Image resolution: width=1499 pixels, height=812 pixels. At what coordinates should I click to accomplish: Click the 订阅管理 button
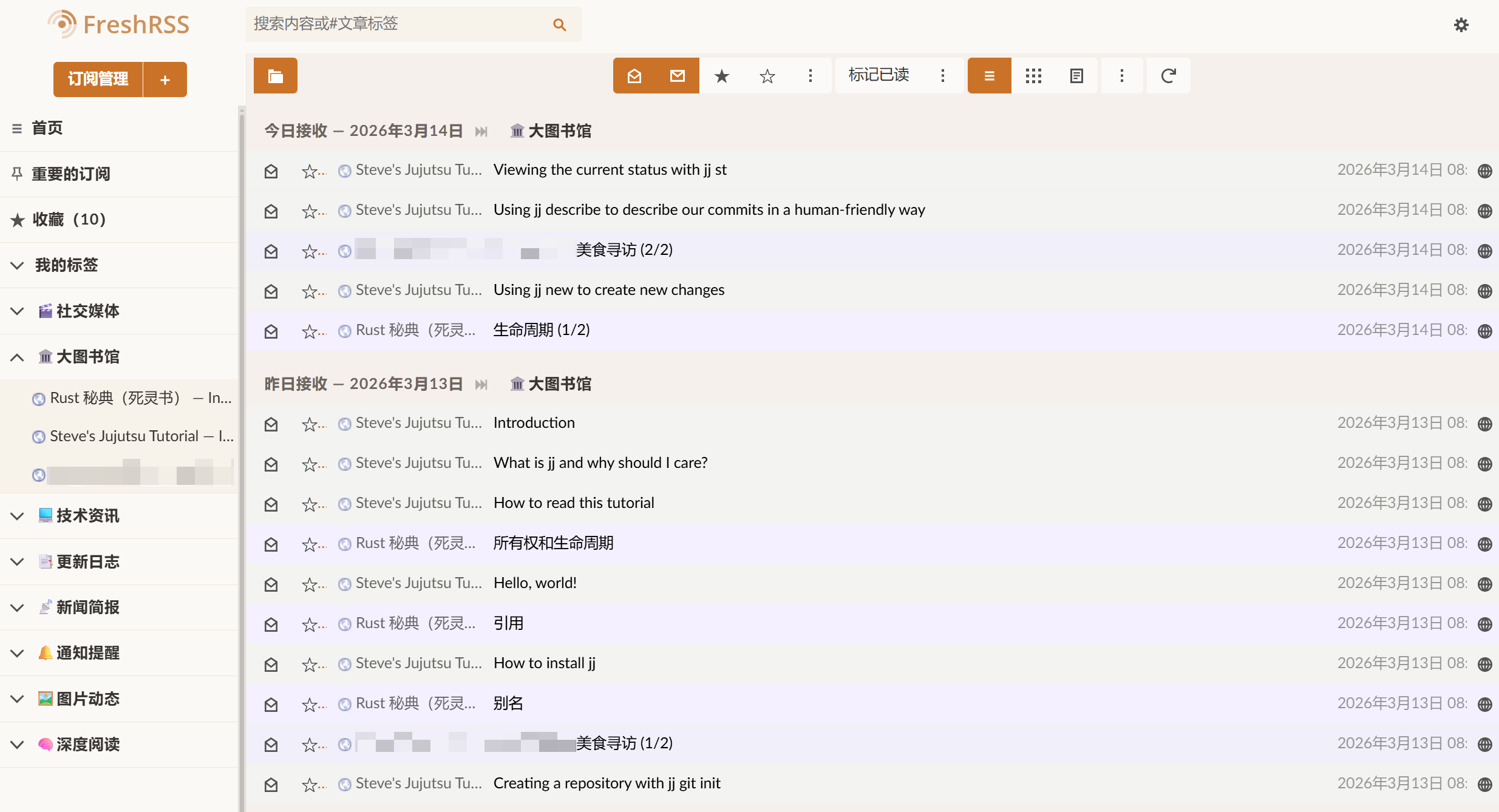(98, 80)
